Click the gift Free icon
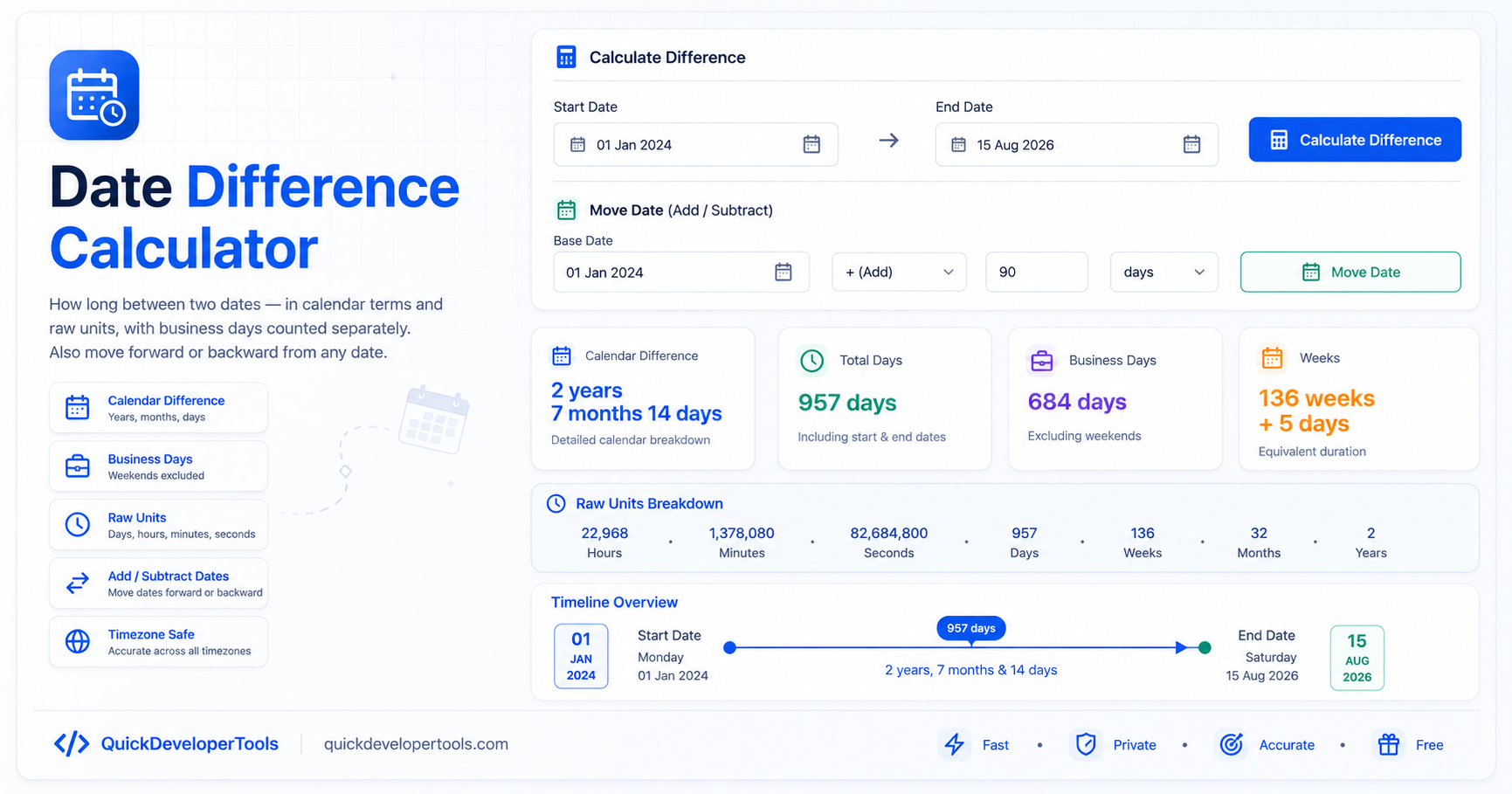Screen dimensions: 1512x794 pyautogui.click(x=1388, y=744)
